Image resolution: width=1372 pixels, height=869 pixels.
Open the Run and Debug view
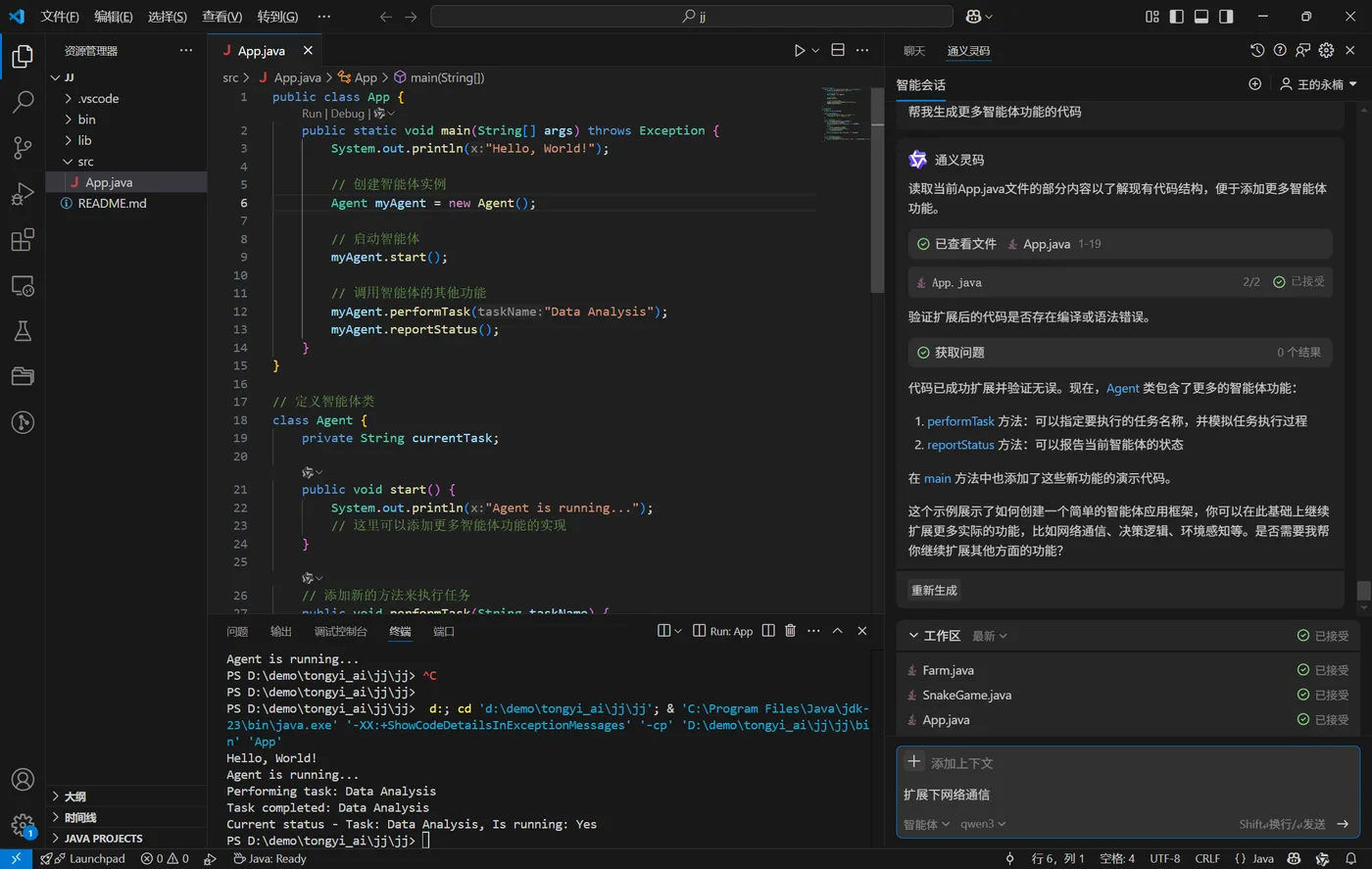point(23,194)
